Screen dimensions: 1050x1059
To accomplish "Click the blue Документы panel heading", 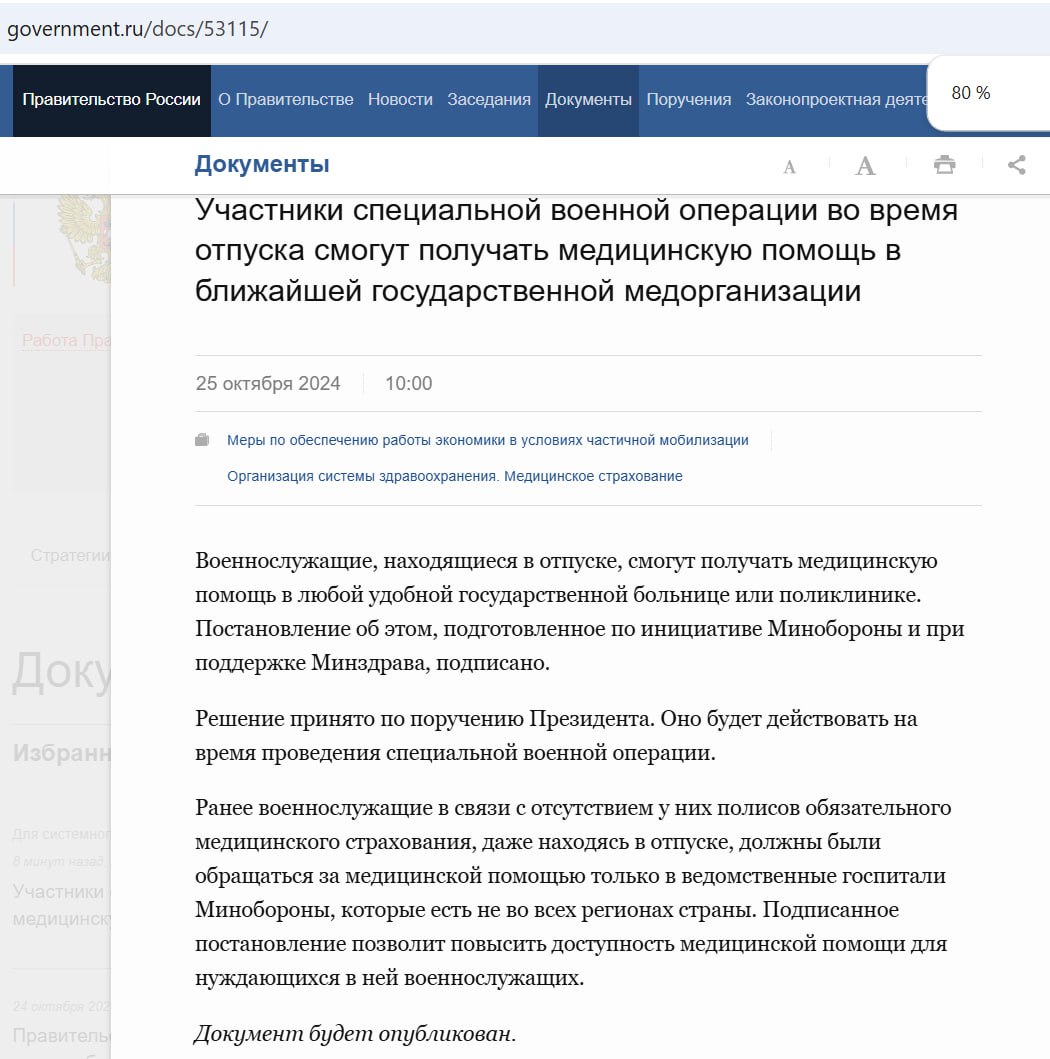I will (x=261, y=165).
